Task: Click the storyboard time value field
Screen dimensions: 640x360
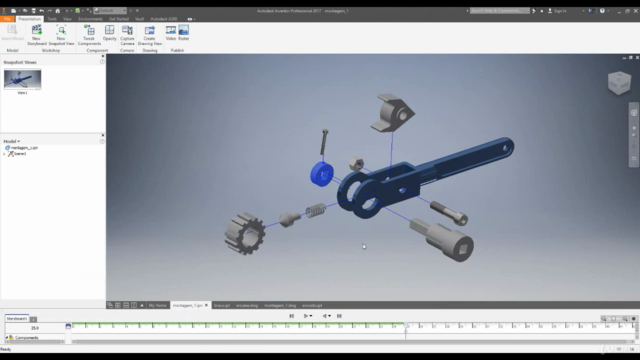Action: point(35,328)
